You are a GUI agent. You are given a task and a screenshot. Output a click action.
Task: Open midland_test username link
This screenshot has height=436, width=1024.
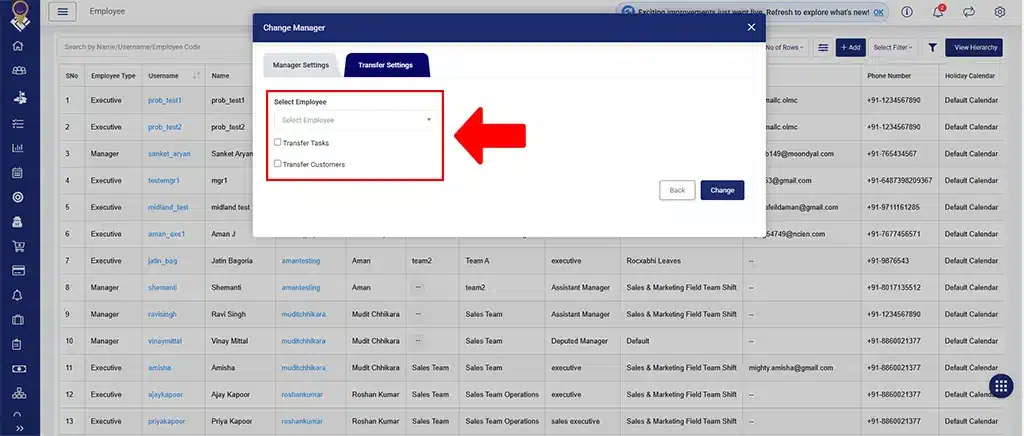click(x=168, y=208)
